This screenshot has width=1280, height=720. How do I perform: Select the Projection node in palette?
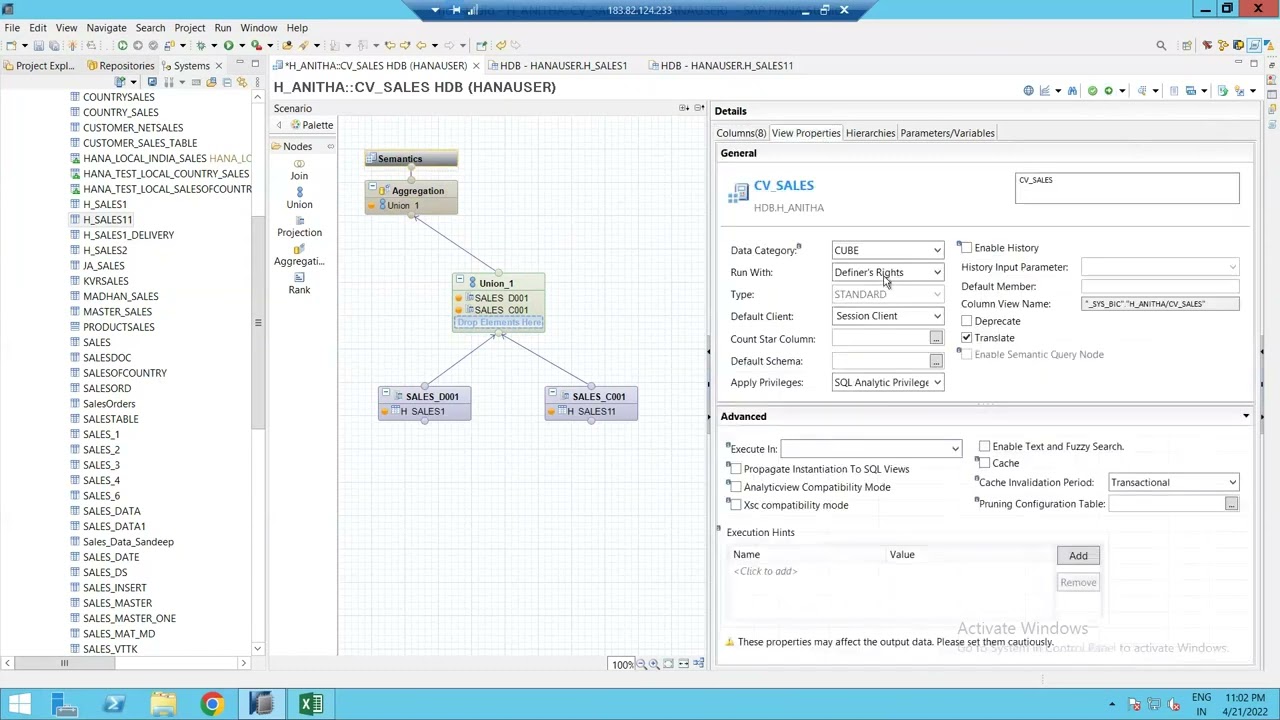[299, 226]
